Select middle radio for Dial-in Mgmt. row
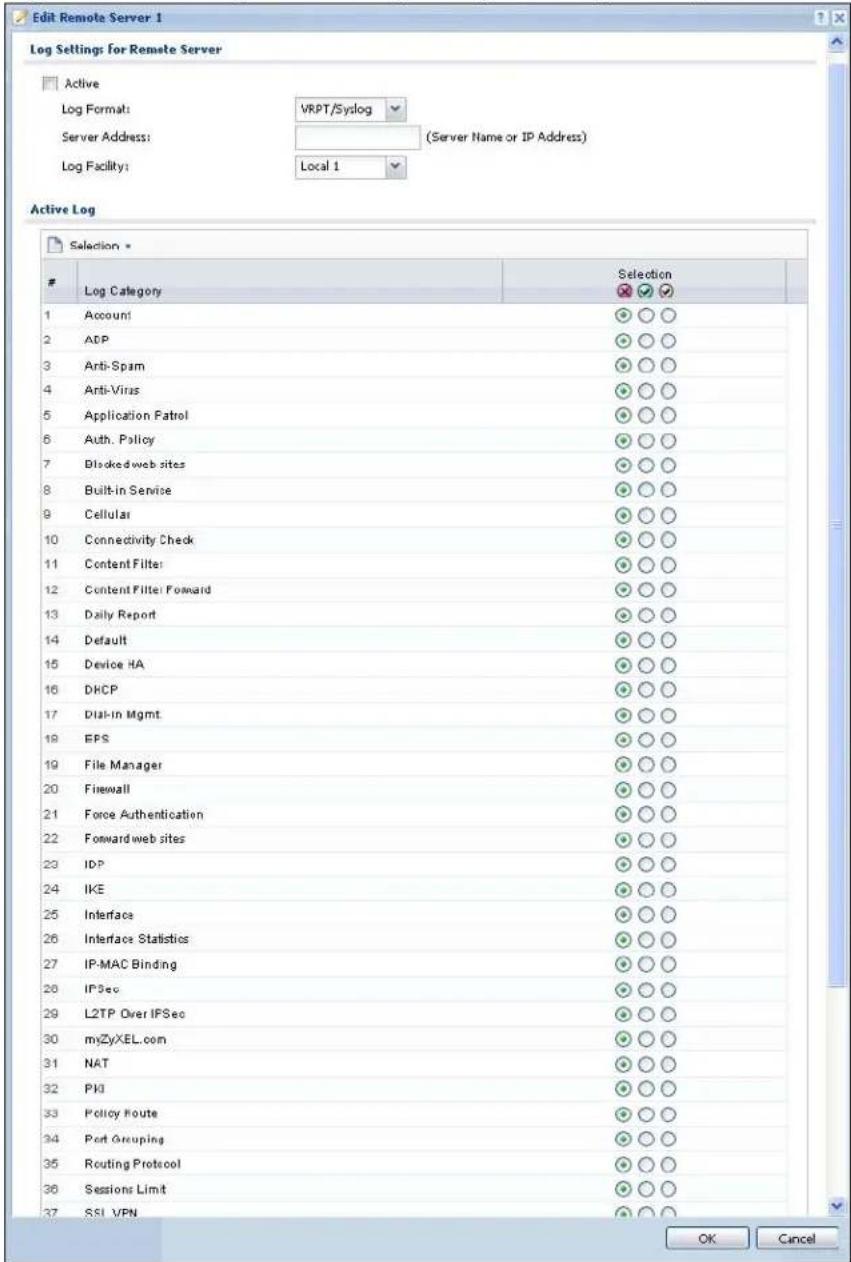851x1262 pixels. point(647,714)
